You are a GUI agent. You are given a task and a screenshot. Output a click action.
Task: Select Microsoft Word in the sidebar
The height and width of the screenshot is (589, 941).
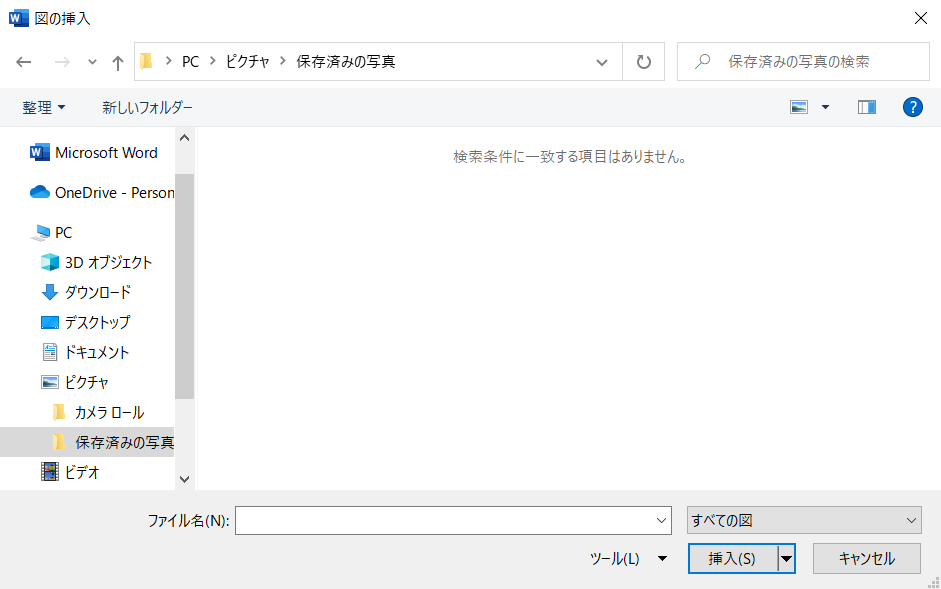pos(103,152)
